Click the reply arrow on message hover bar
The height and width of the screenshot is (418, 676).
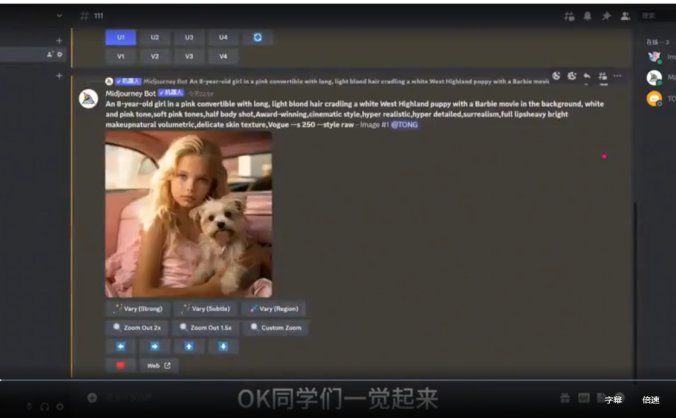586,76
